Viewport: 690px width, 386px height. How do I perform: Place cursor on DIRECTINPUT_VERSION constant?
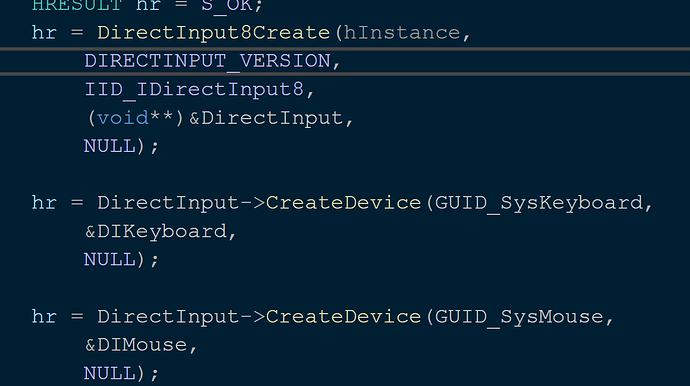coord(207,61)
